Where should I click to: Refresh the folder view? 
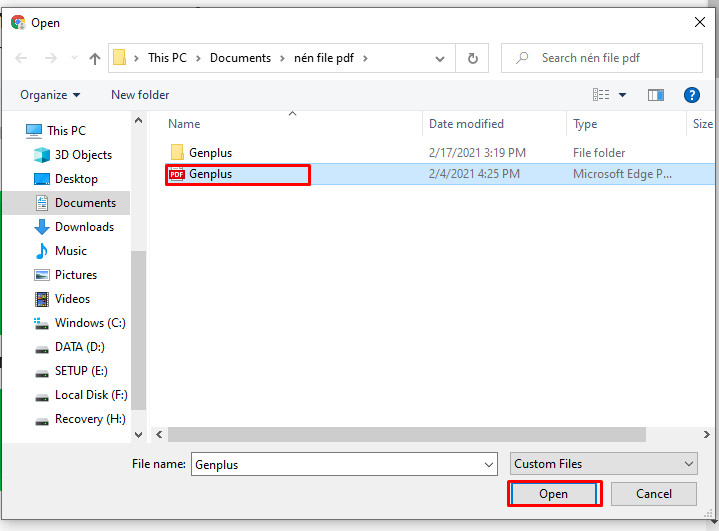coord(472,58)
